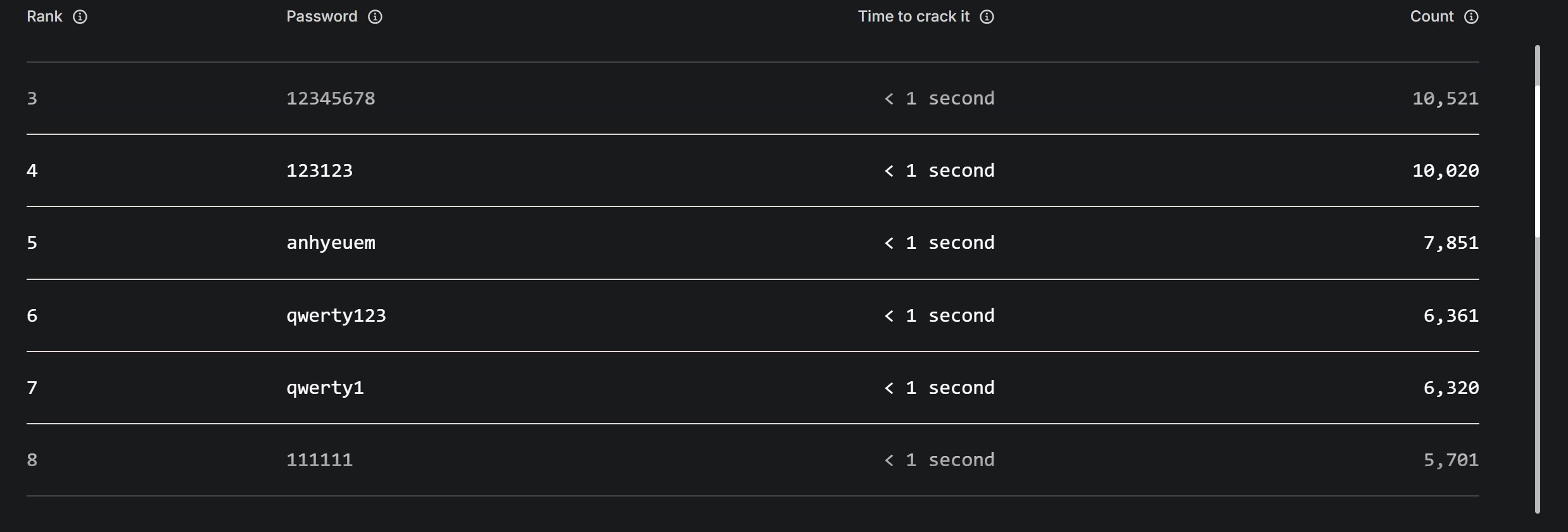Click the Time to crack it header
The width and height of the screenshot is (1568, 532).
pos(913,16)
